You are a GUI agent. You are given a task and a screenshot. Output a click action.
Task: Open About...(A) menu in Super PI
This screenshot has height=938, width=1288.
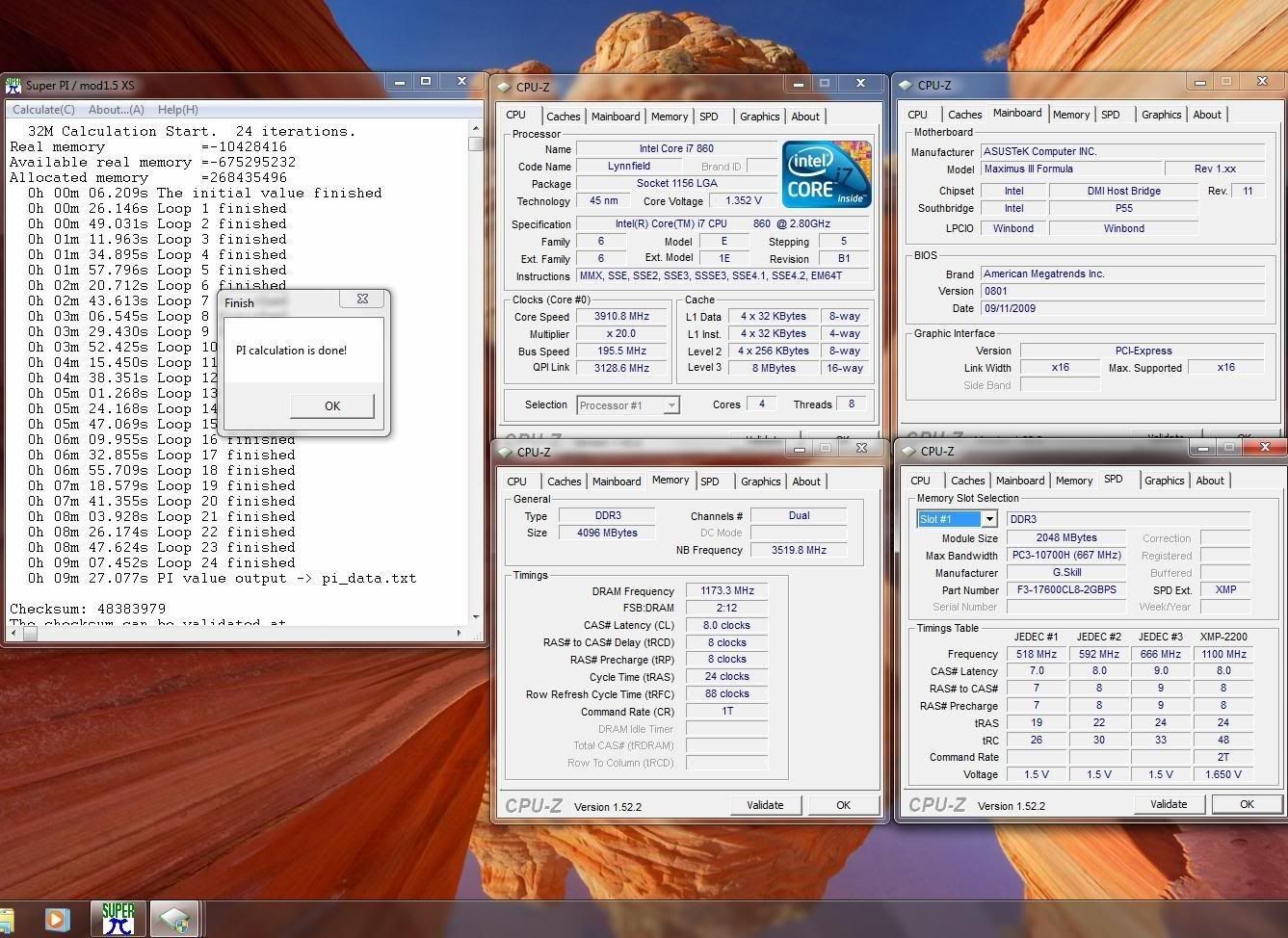tap(116, 110)
